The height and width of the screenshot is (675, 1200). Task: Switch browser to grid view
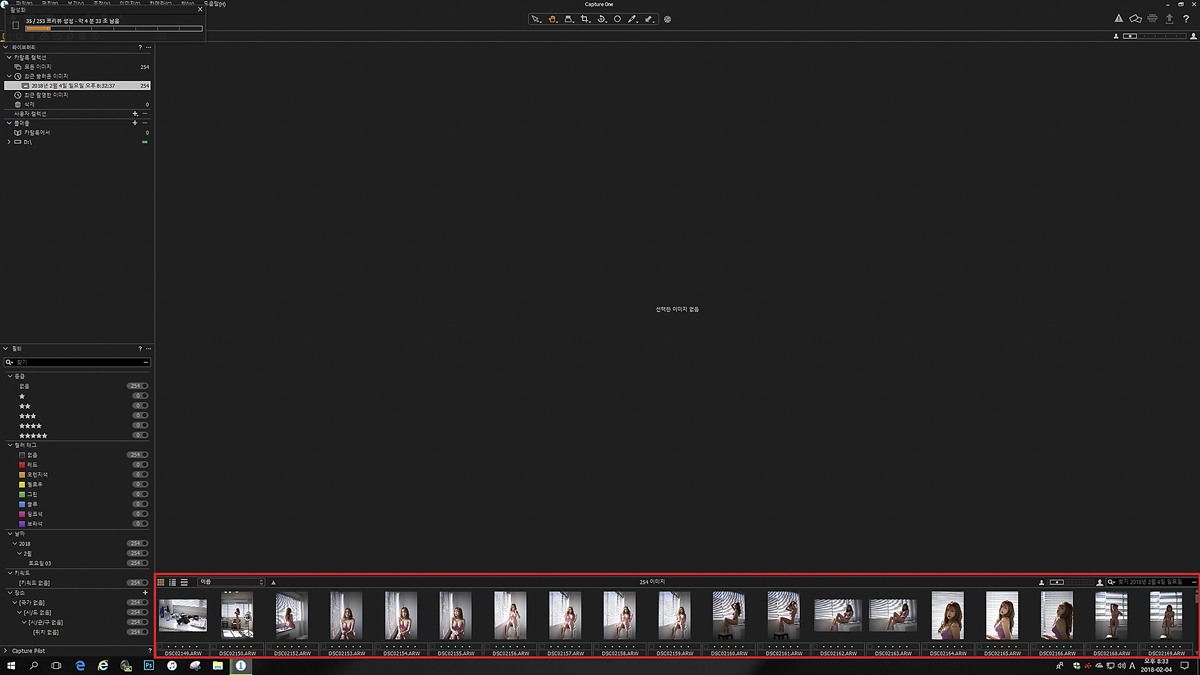(161, 581)
